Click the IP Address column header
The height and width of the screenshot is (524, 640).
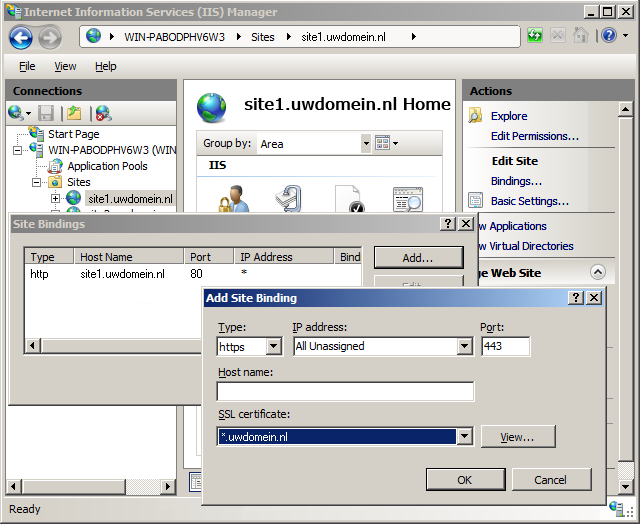(284, 257)
